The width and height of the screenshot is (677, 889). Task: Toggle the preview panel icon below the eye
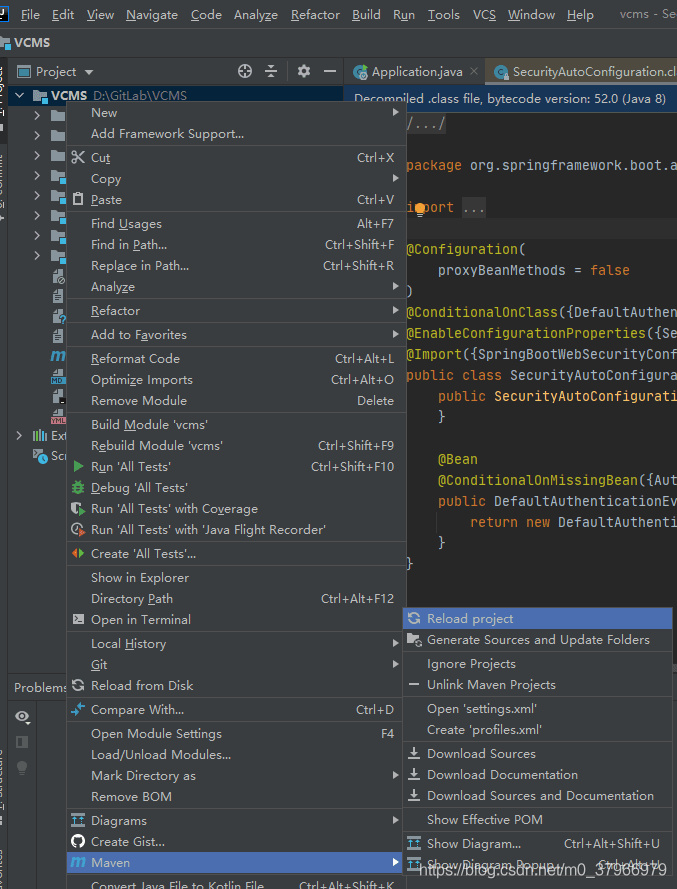22,741
